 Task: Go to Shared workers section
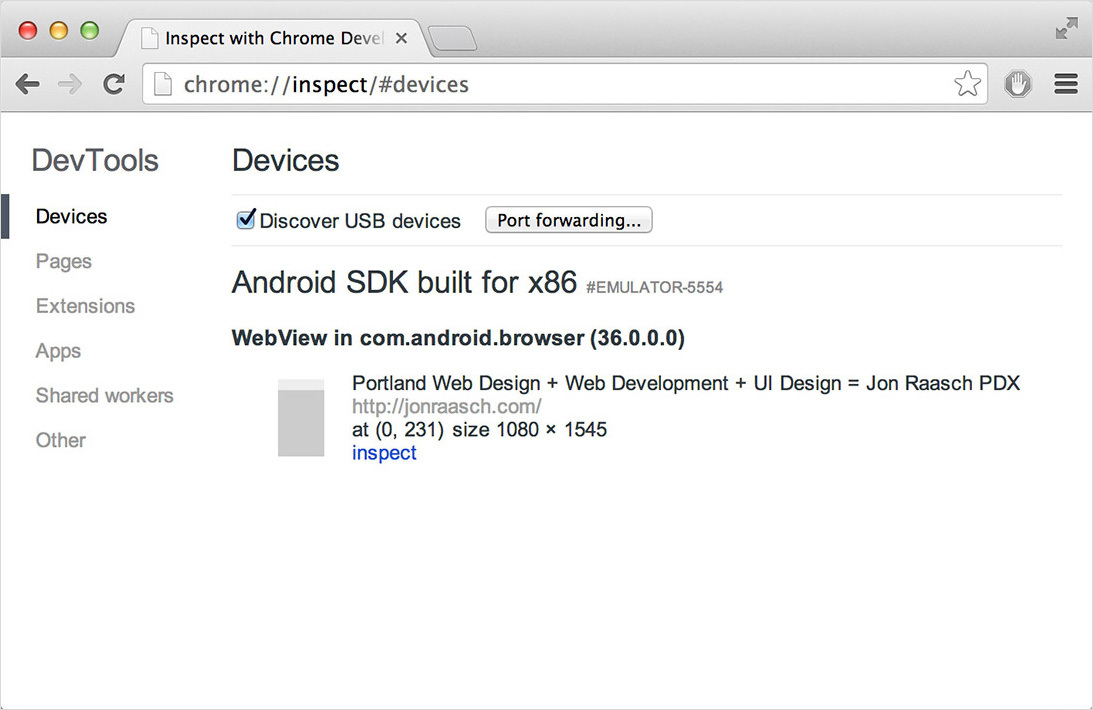click(105, 395)
